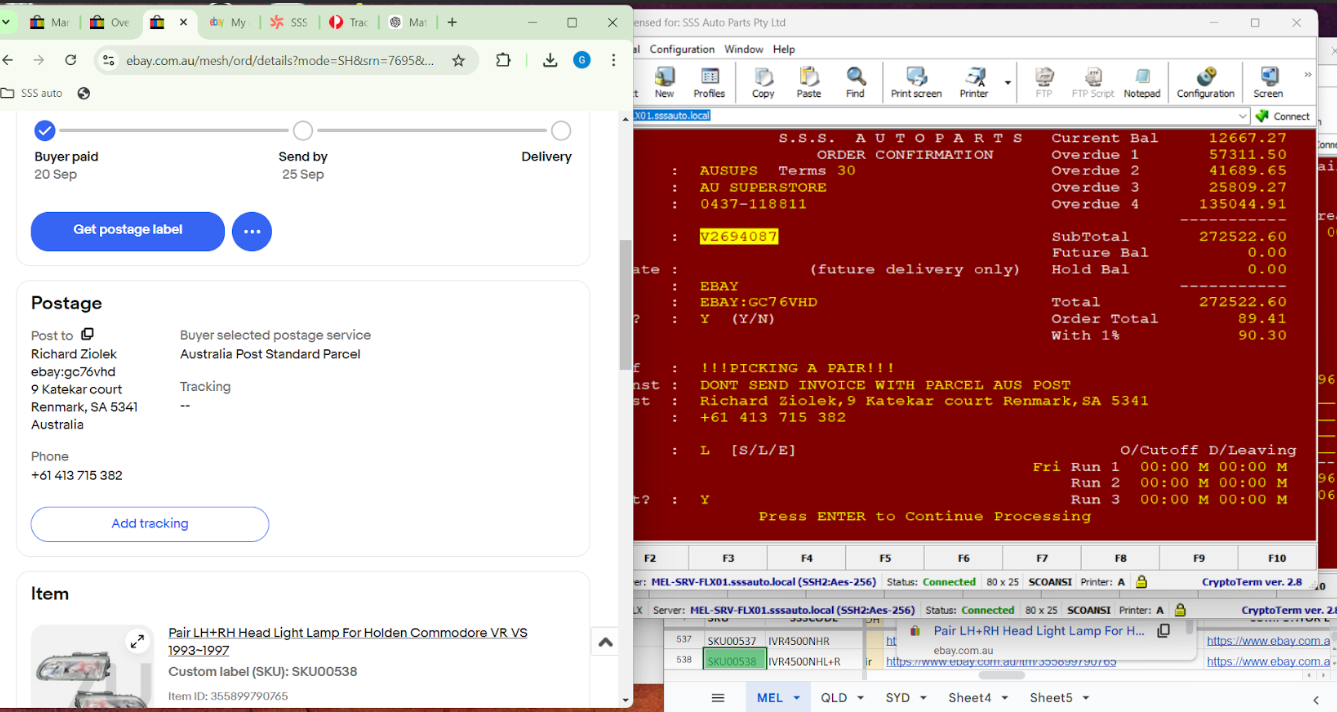The width and height of the screenshot is (1337, 712).
Task: Open Configuration from the toolbar icon
Action: click(1205, 82)
